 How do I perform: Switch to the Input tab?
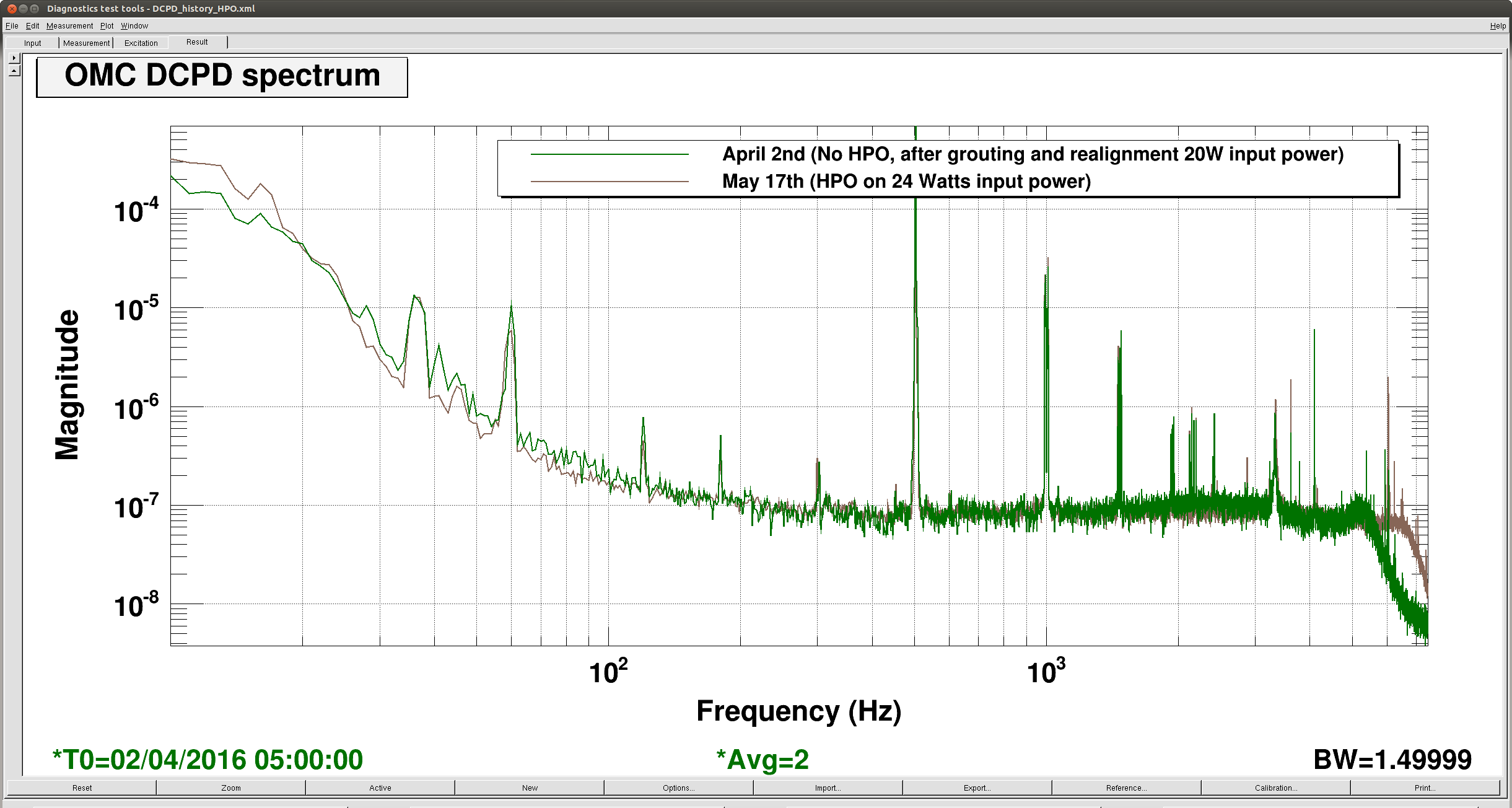click(32, 43)
